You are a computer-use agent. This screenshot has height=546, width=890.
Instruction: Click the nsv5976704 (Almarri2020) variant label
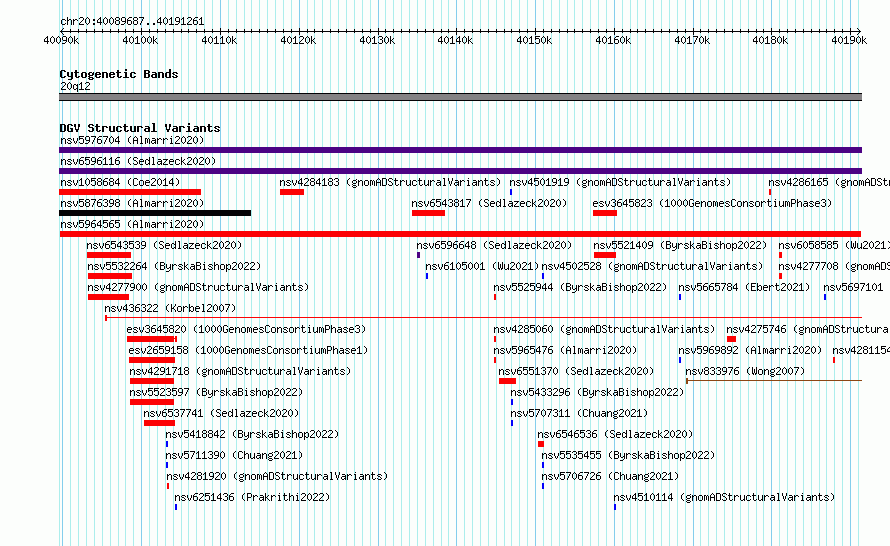pos(132,140)
